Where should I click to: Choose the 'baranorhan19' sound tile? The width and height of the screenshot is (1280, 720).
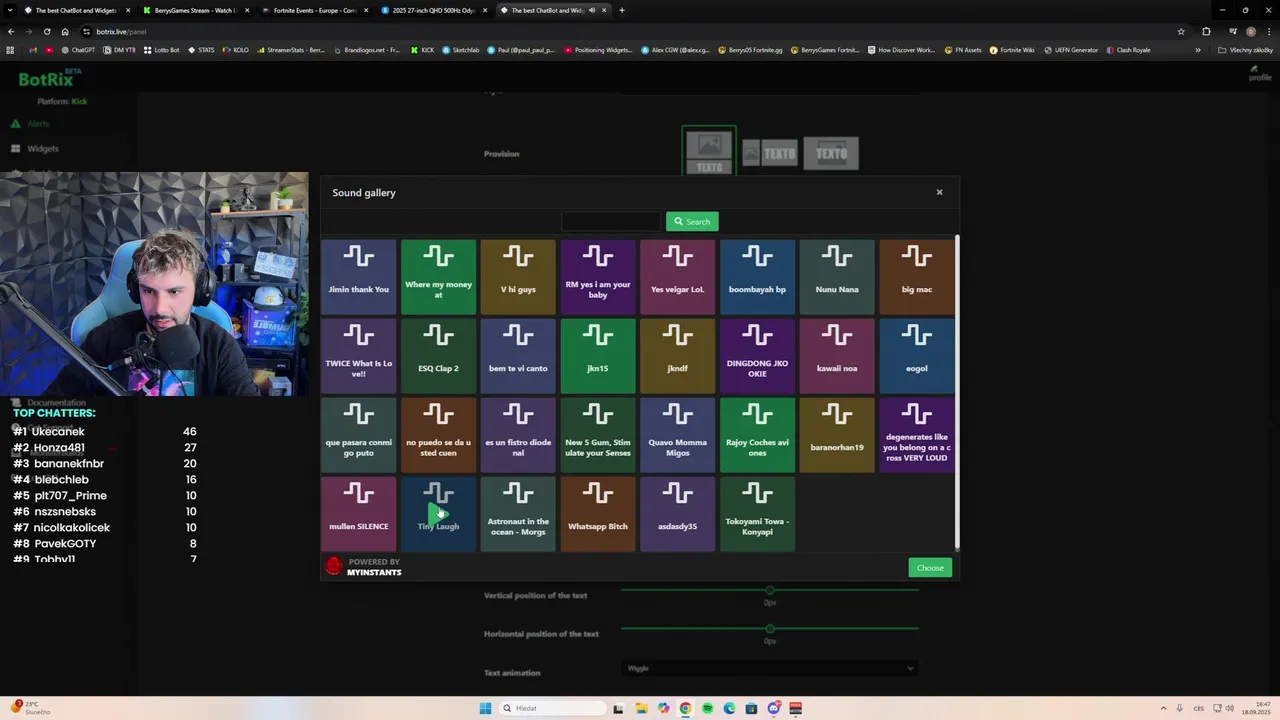click(837, 434)
